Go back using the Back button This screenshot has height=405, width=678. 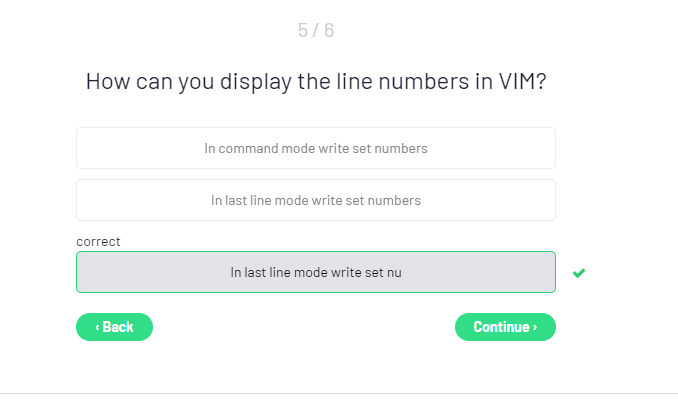pos(114,327)
